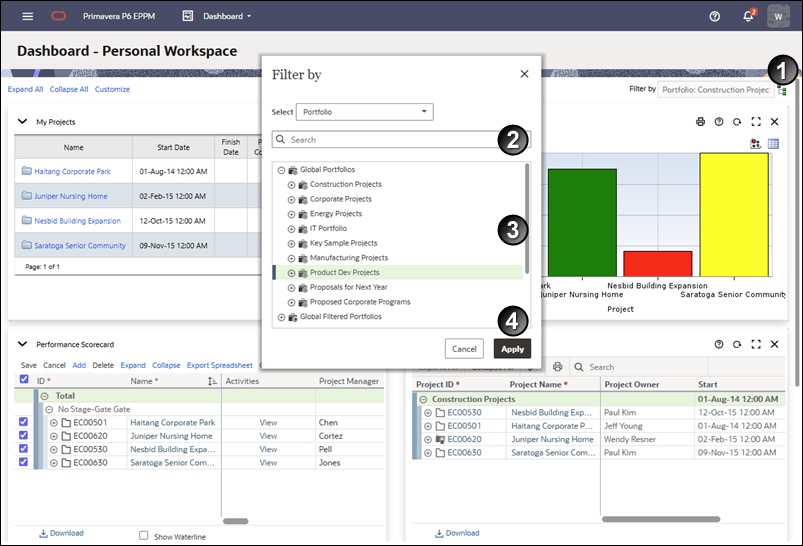Open the Select Portfolio dropdown
Screen dimensions: 803x546
pos(365,112)
